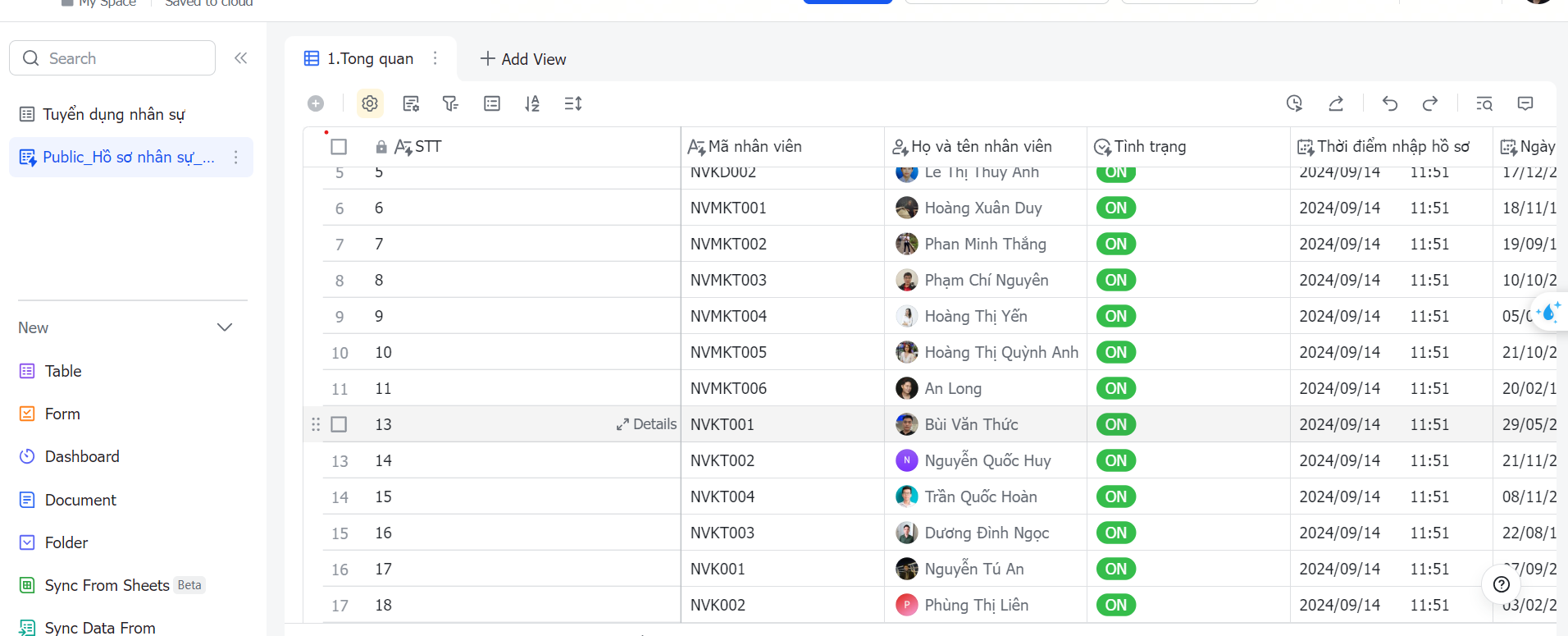Open the group records toolbar icon
This screenshot has width=1568, height=636.
tap(492, 103)
